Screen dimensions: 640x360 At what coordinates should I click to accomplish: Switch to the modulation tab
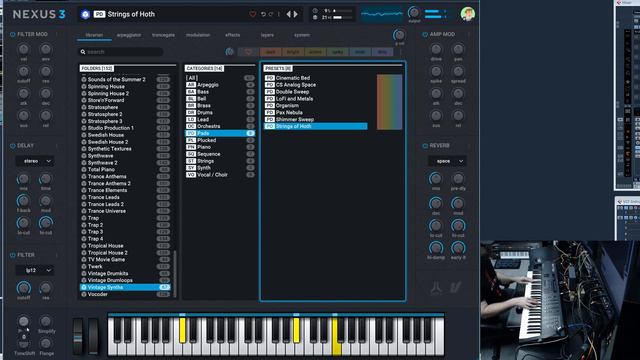[x=198, y=35]
